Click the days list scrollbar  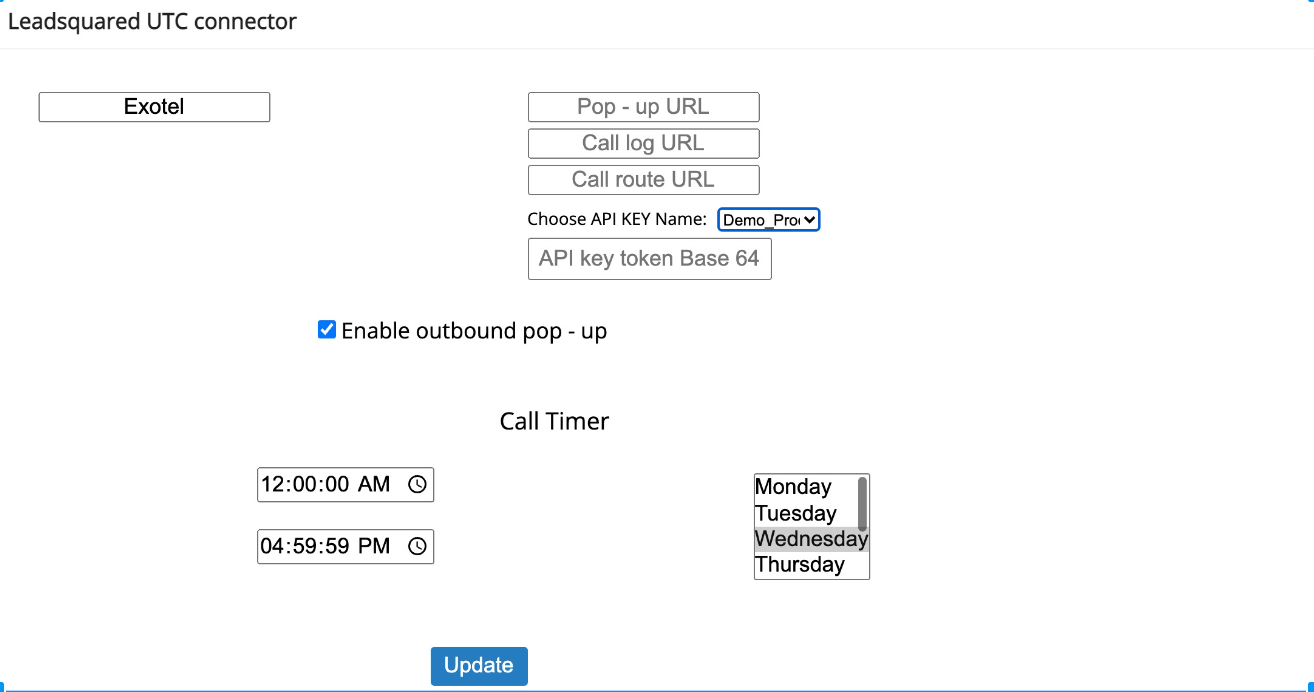[x=863, y=503]
